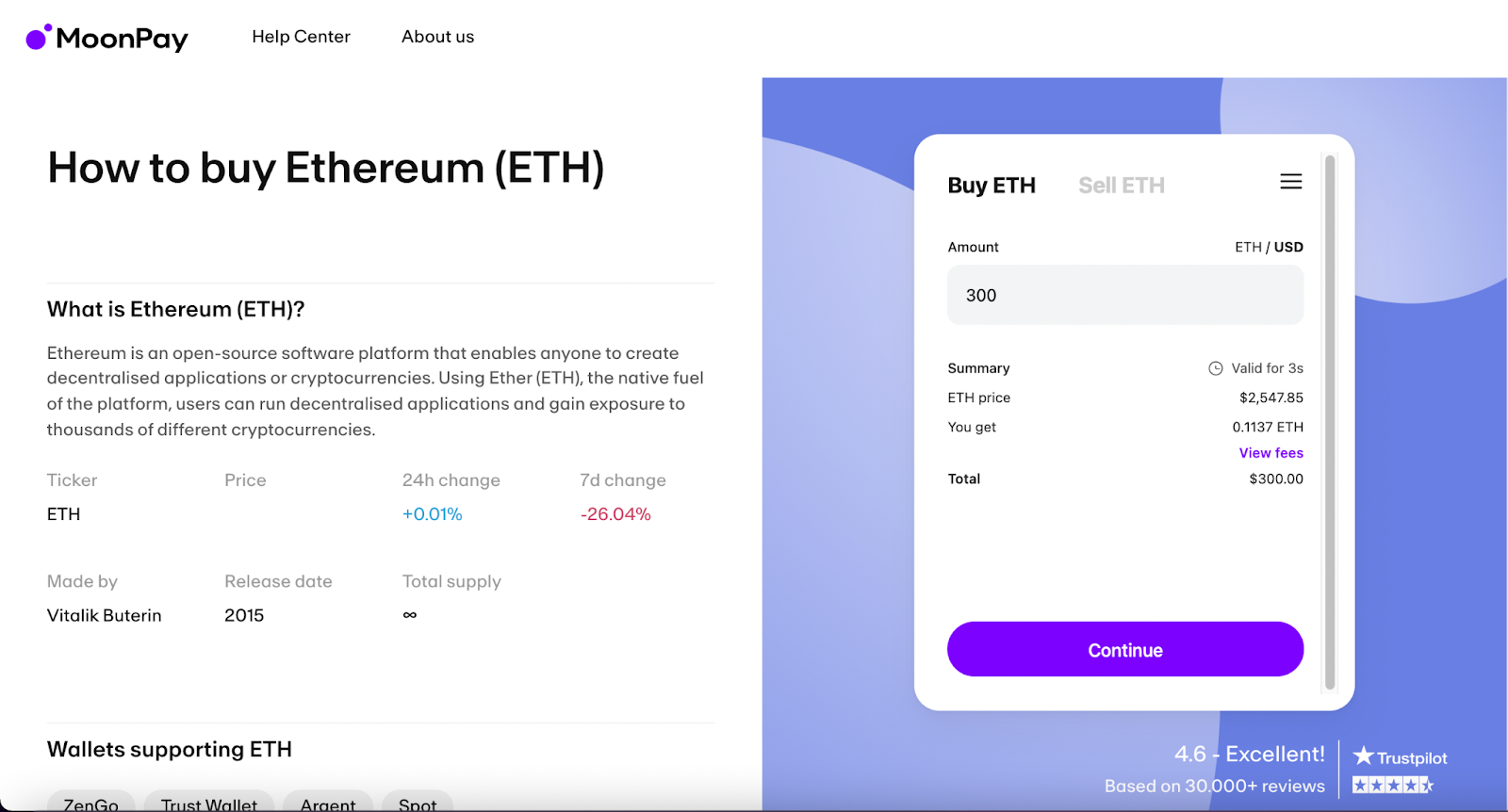Click the clock icon beside Valid for
1508x812 pixels.
tap(1216, 368)
